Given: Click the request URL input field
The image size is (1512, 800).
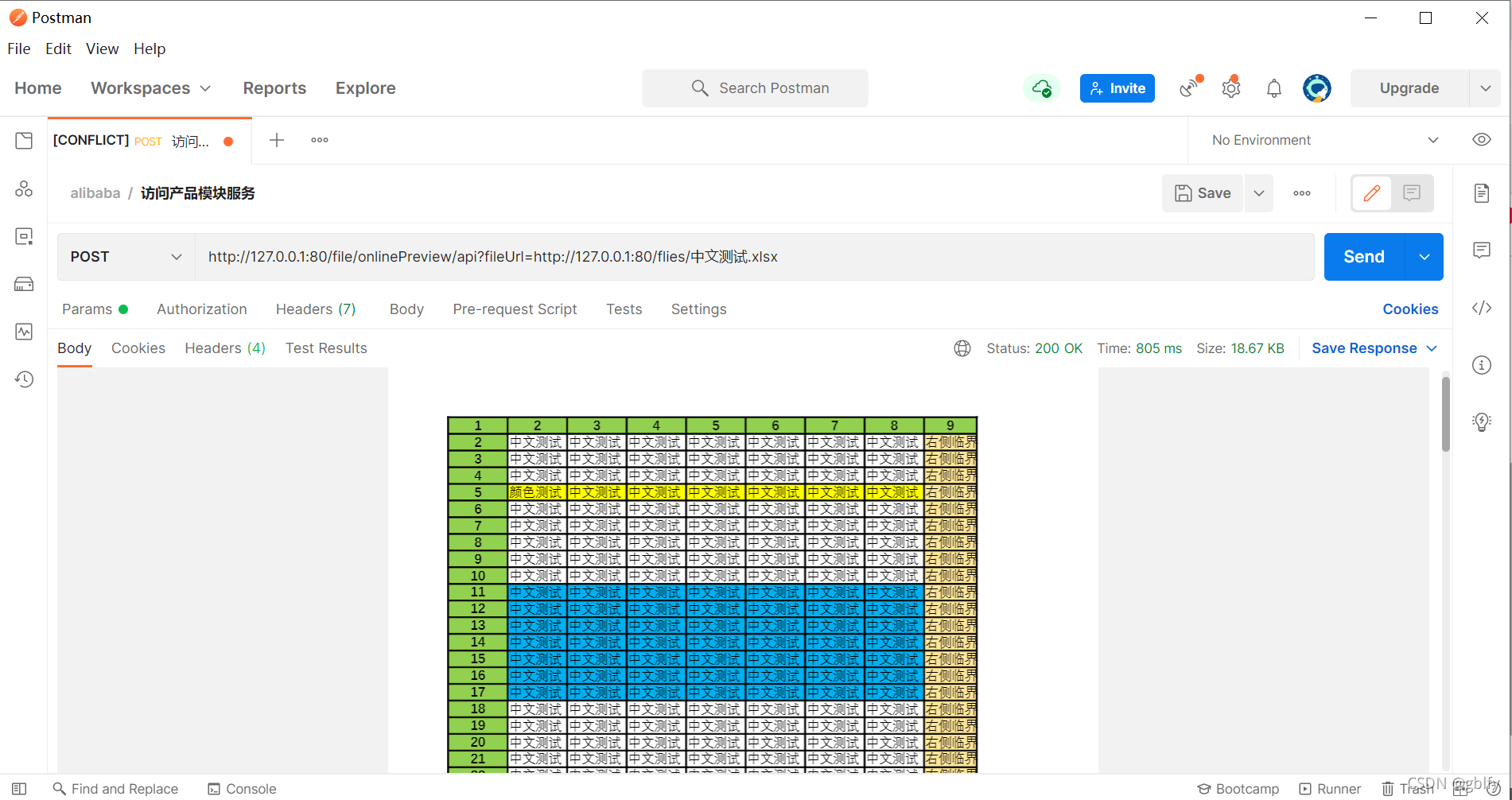Looking at the screenshot, I should (x=755, y=257).
